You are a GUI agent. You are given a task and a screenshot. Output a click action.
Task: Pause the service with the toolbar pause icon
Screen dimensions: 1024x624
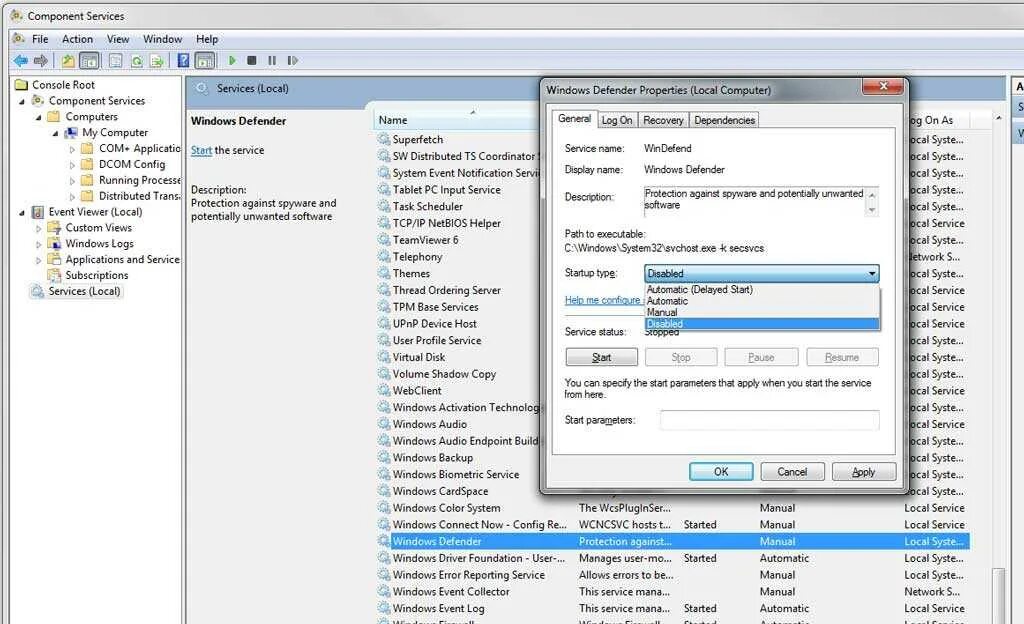272,61
